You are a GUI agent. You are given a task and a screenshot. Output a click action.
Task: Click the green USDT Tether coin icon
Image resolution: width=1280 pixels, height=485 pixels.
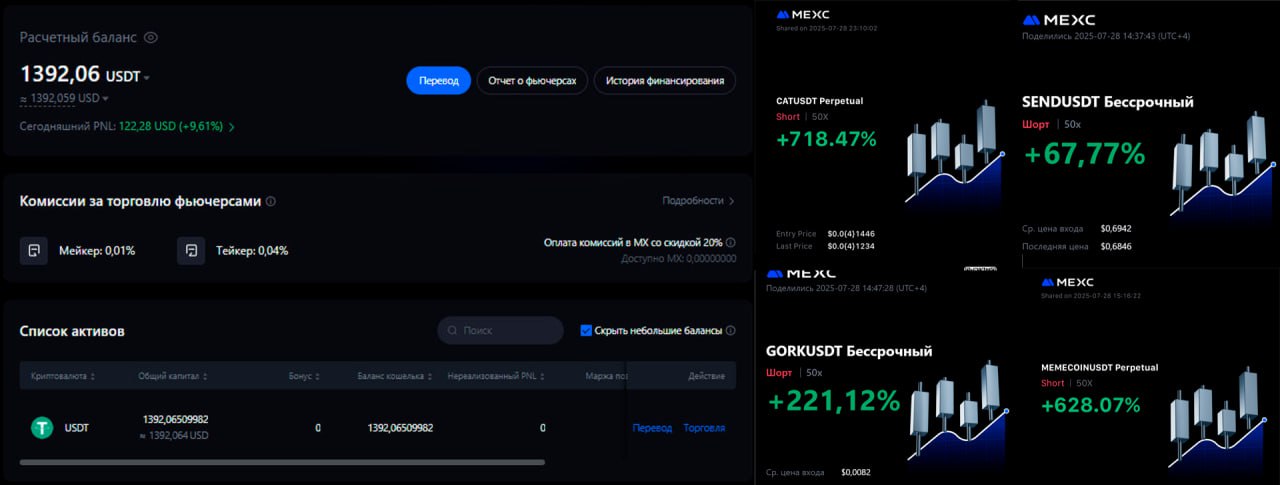coord(42,428)
